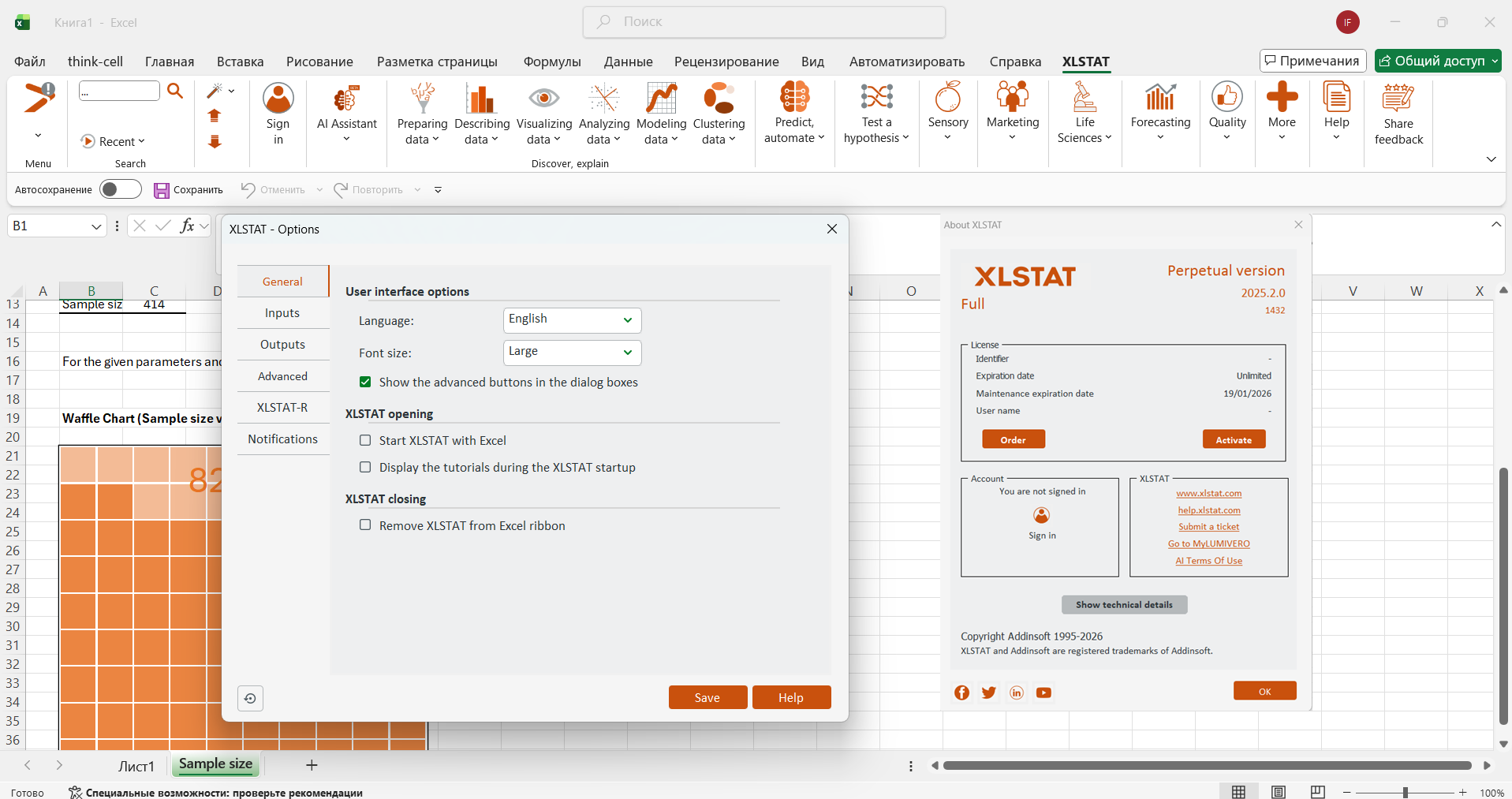Select the Notifications options tab
The width and height of the screenshot is (1512, 799).
point(282,439)
